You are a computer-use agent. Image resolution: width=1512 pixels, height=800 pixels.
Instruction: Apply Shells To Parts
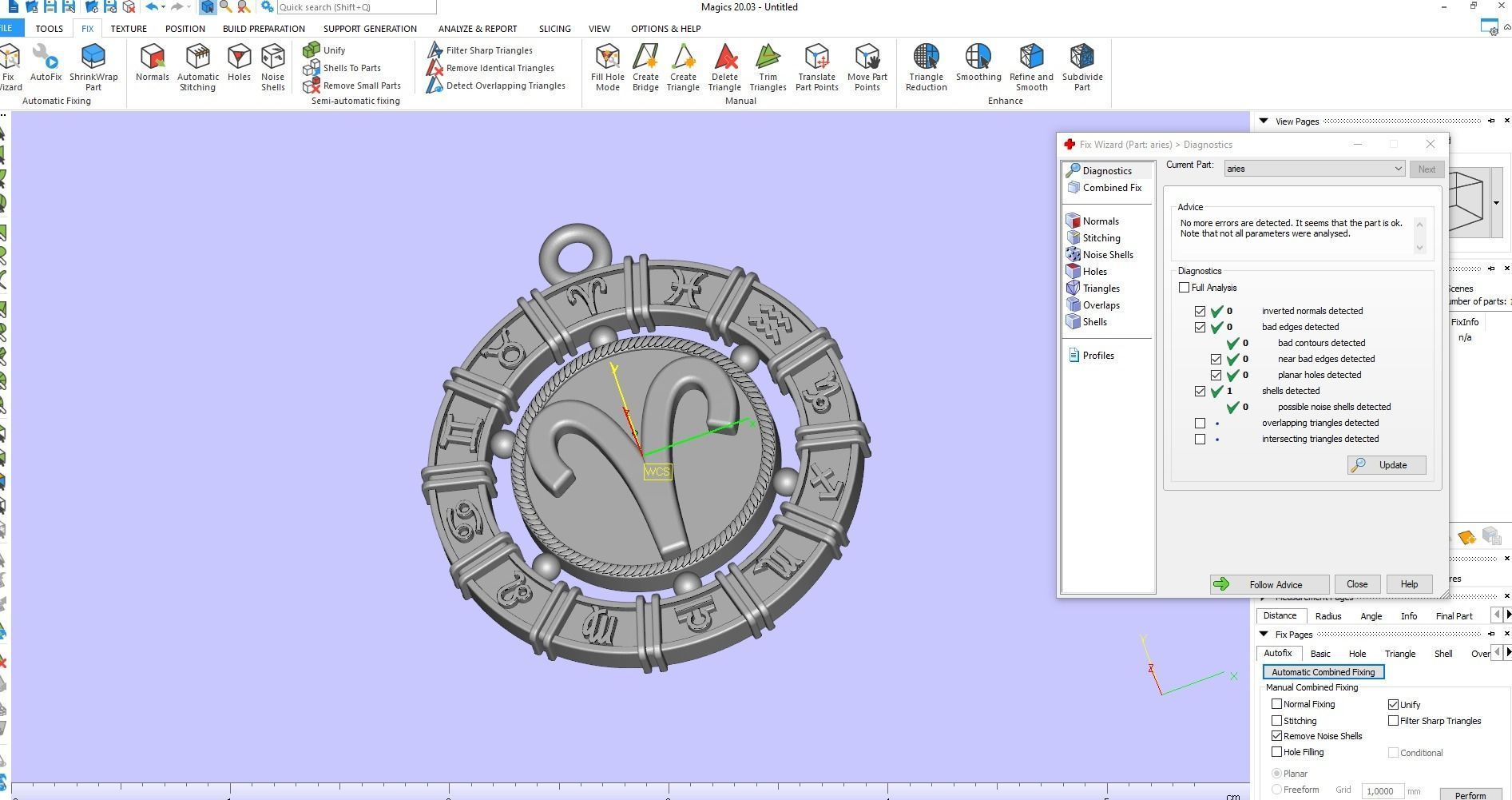coord(342,68)
